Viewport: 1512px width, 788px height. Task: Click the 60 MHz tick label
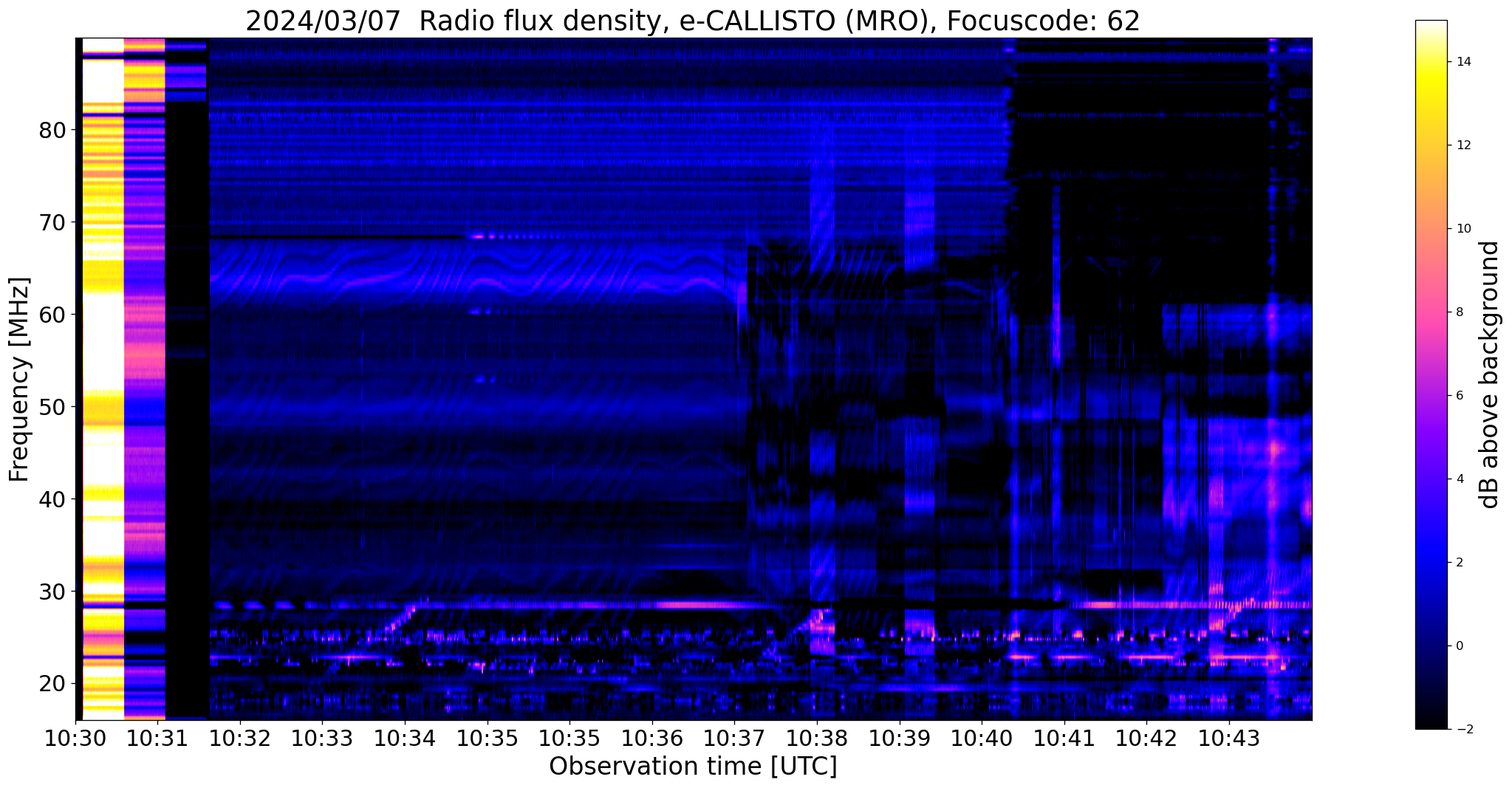tap(52, 315)
